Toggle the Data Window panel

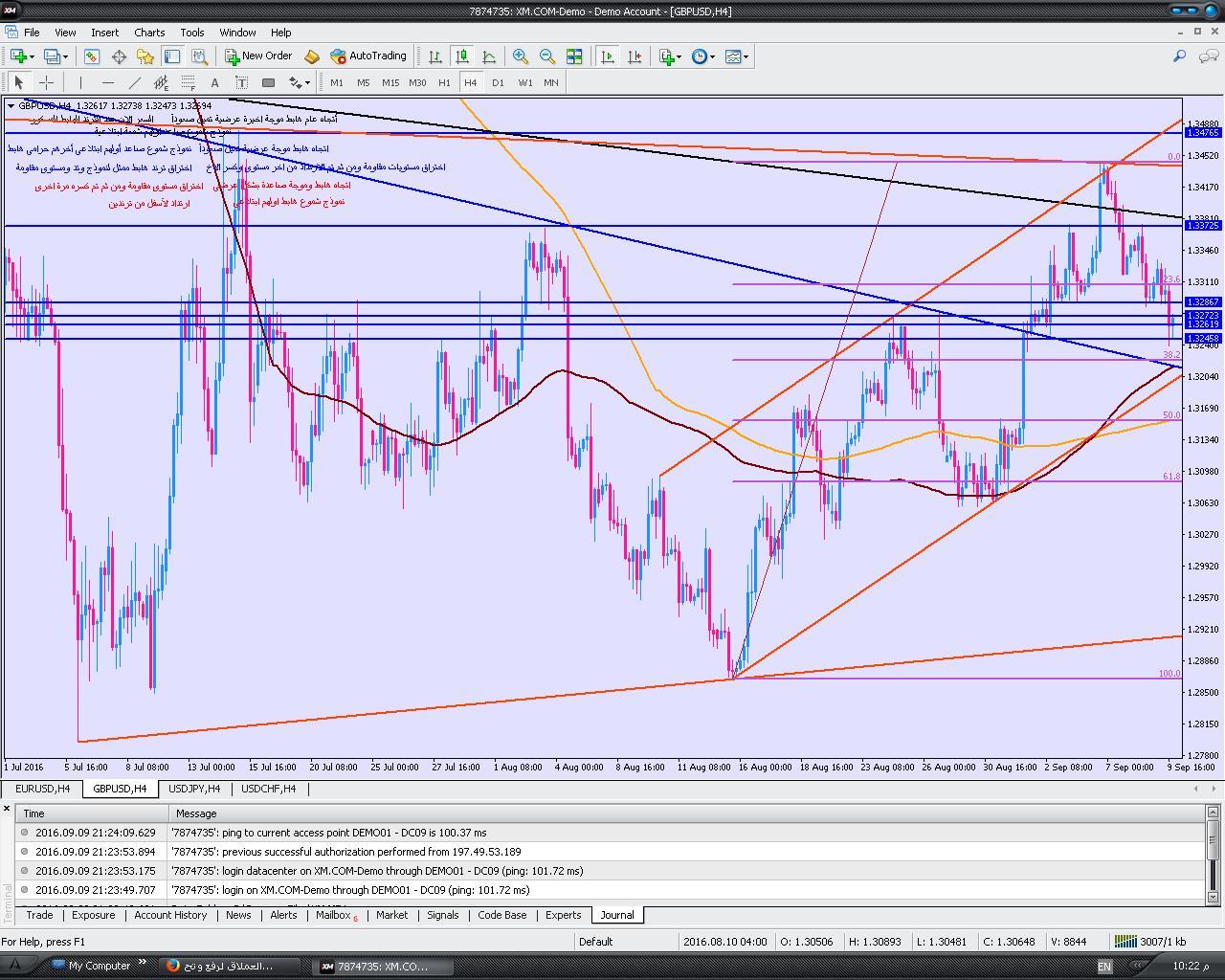(x=119, y=56)
